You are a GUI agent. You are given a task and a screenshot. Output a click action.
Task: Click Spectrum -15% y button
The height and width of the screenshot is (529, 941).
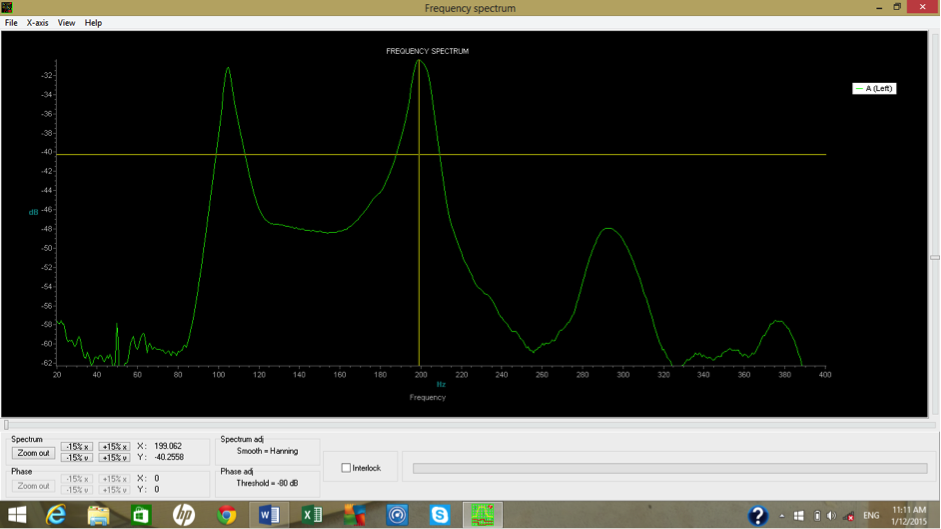(x=77, y=458)
